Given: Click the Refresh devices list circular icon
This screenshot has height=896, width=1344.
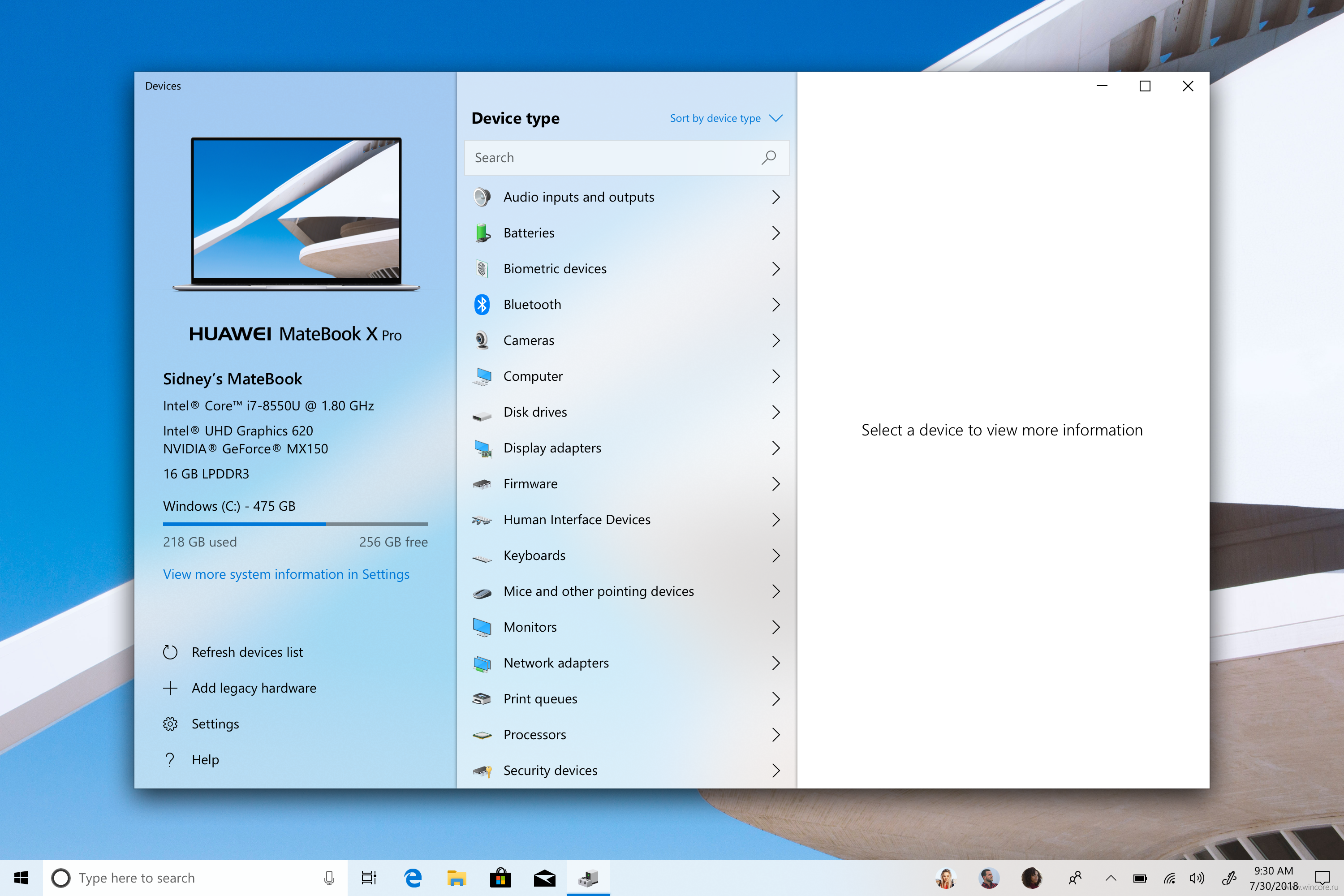Looking at the screenshot, I should pos(170,652).
